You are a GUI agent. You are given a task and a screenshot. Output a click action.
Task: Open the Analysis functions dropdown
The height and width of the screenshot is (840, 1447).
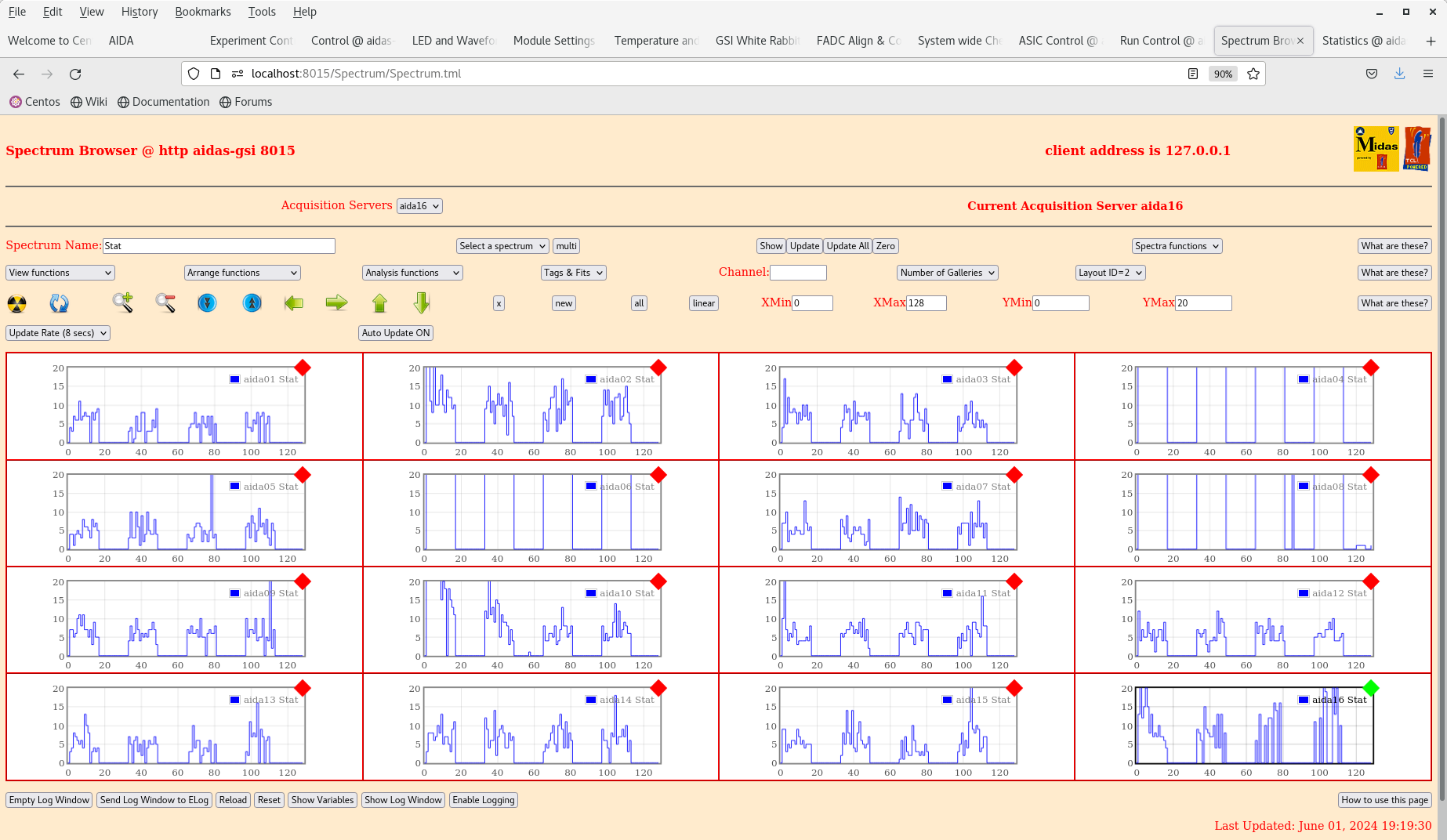coord(412,273)
